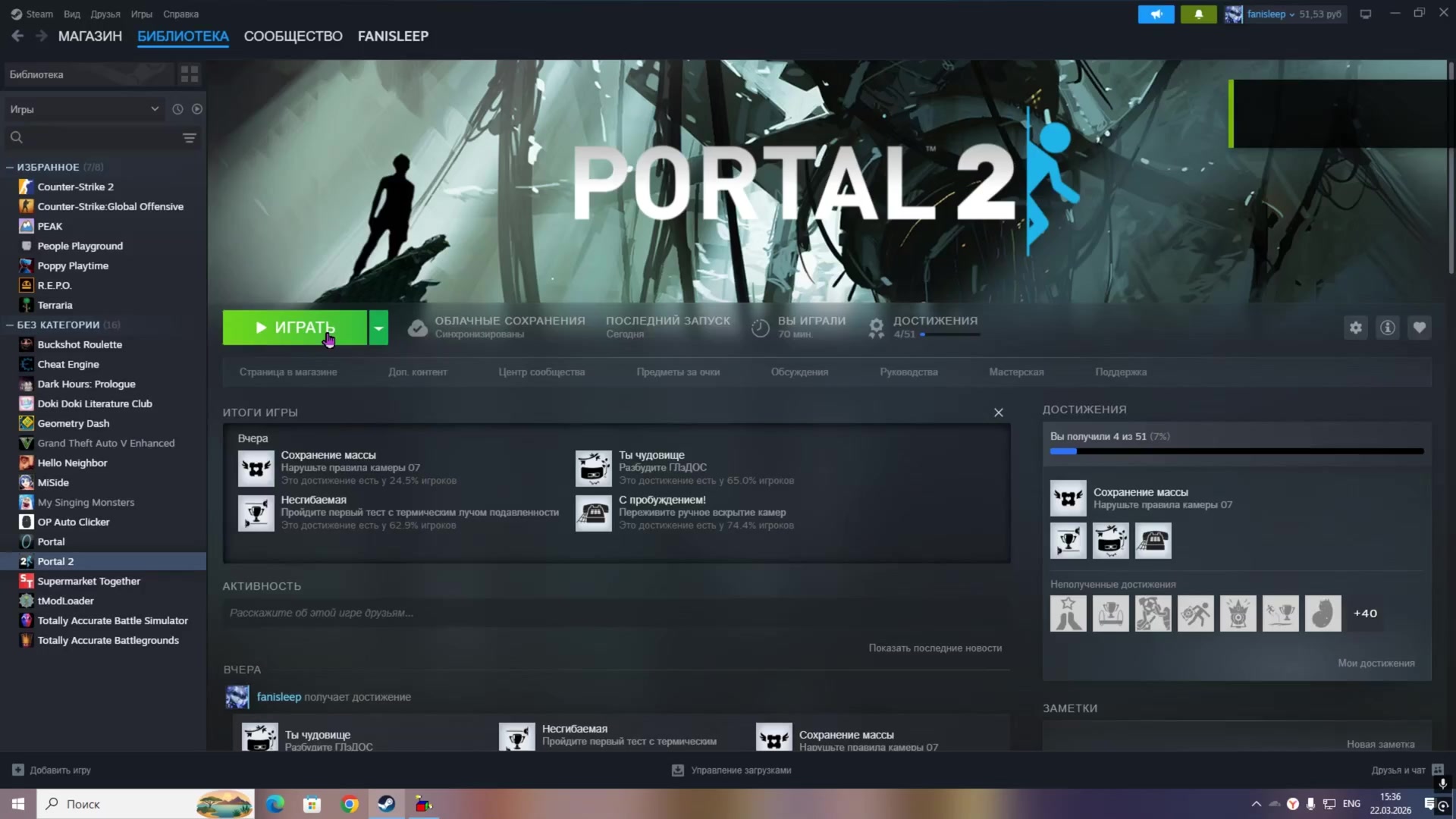
Task: Click Добавить игру at bottom left
Action: pos(52,770)
